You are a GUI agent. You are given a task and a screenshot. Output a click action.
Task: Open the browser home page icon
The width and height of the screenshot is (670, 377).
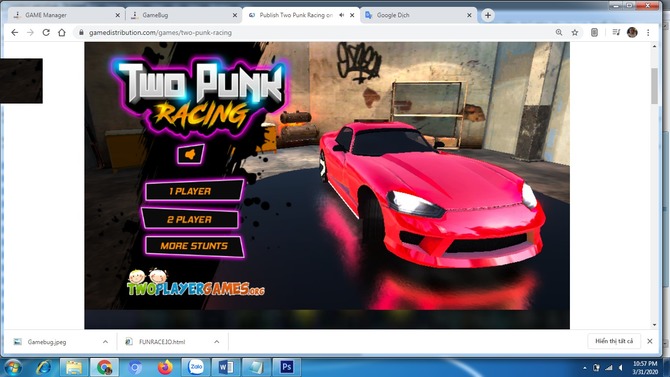(x=62, y=32)
